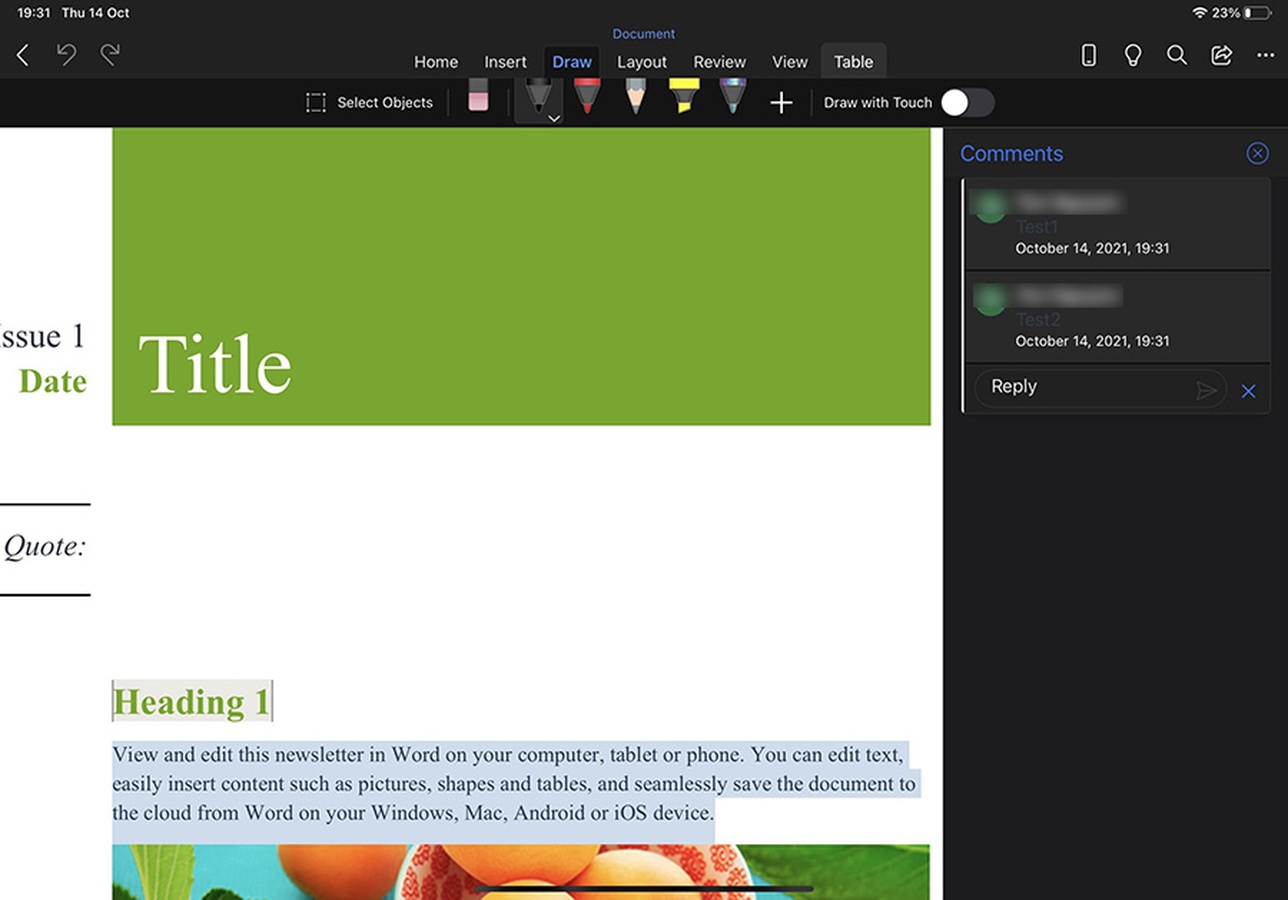This screenshot has height=900, width=1288.
Task: Redo the last action
Action: 110,55
